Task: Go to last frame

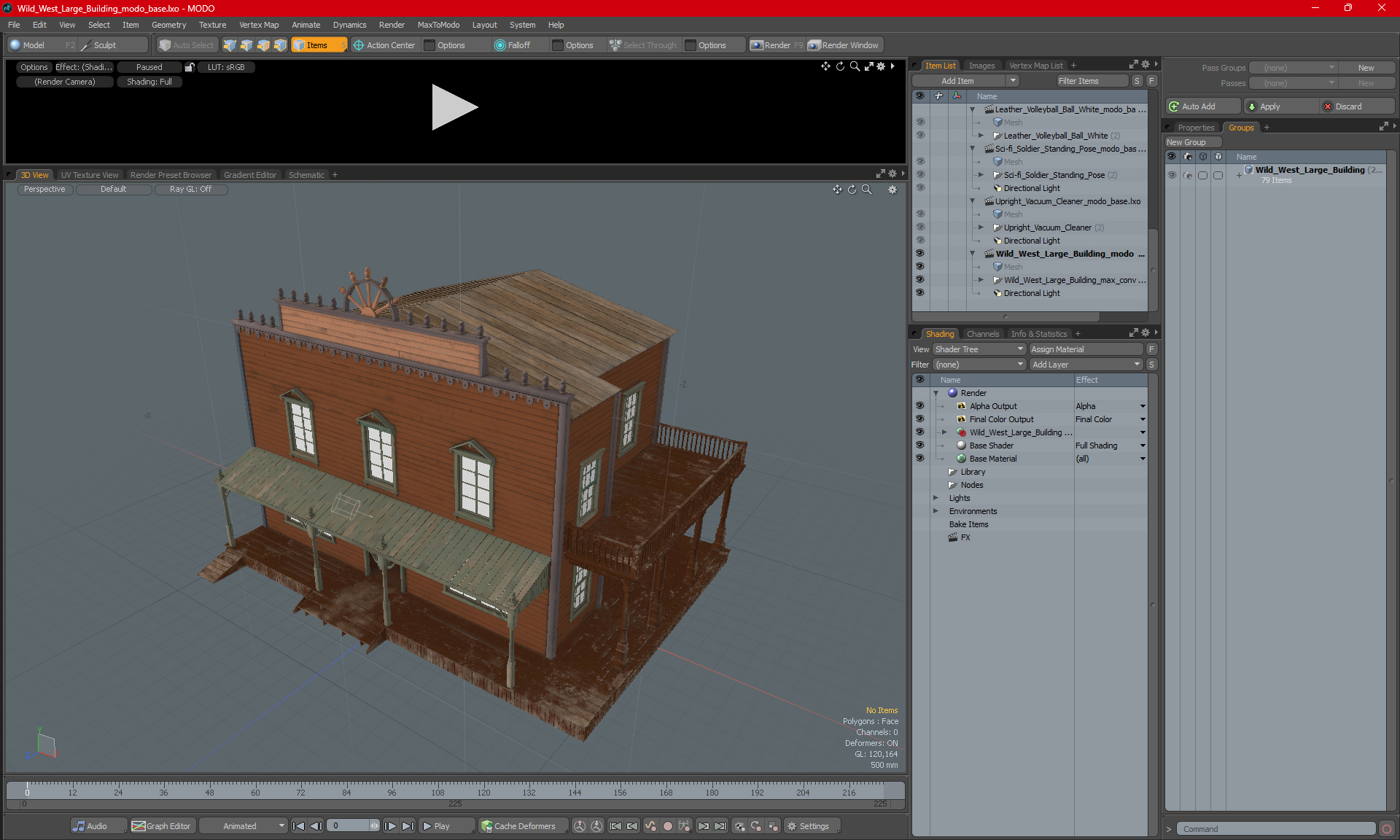Action: pyautogui.click(x=408, y=826)
